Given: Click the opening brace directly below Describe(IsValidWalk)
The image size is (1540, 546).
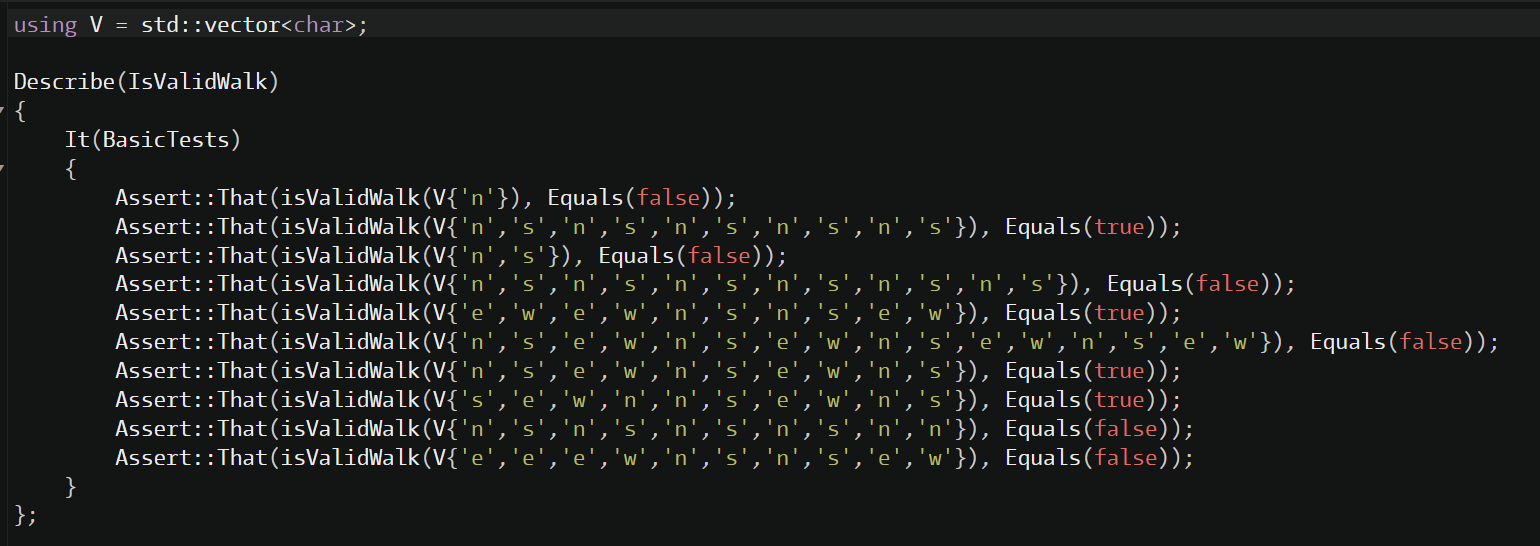Looking at the screenshot, I should pyautogui.click(x=20, y=111).
